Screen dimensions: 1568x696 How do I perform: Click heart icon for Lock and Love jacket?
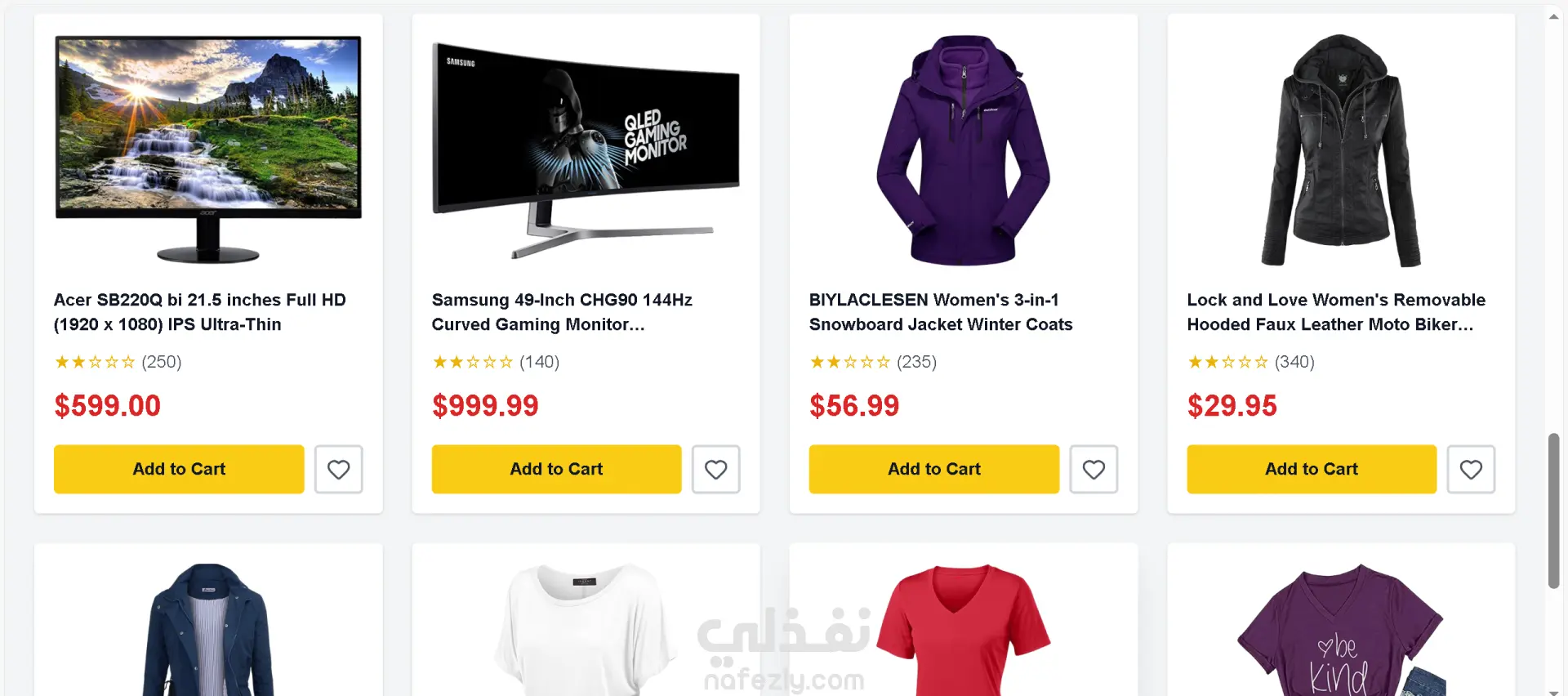click(1471, 469)
